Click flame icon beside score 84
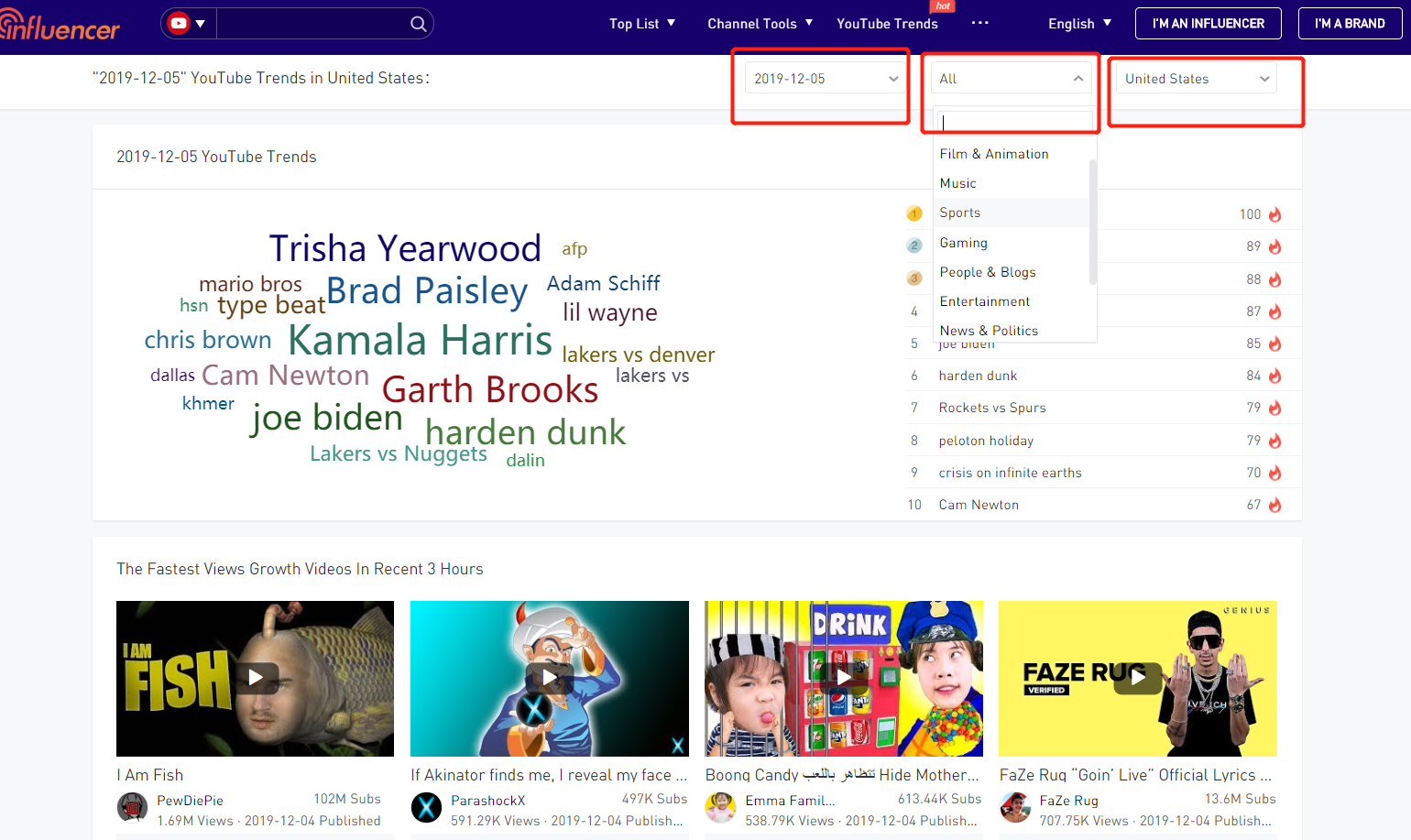Viewport: 1411px width, 840px height. (x=1274, y=376)
